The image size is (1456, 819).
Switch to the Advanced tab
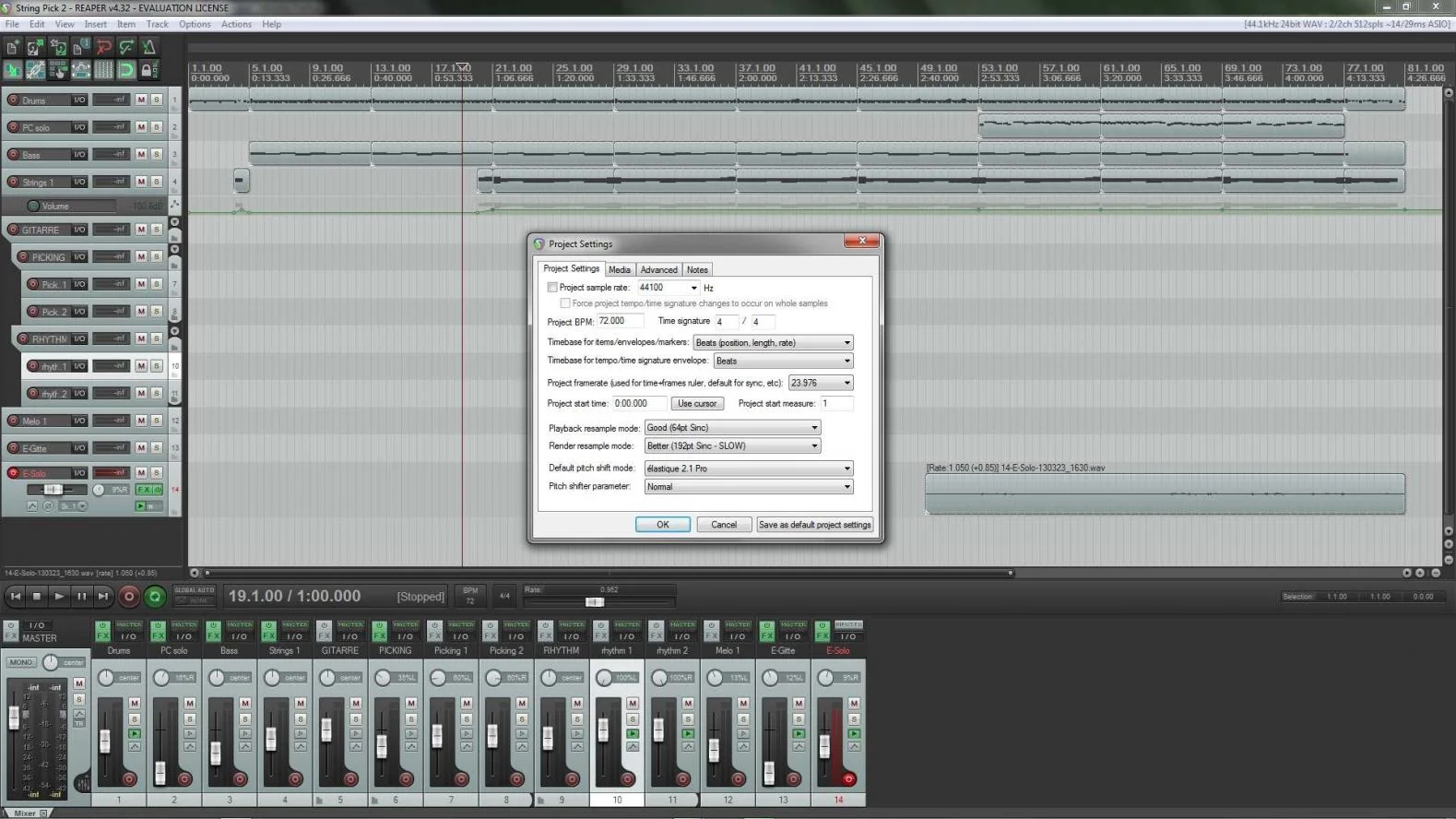[658, 270]
